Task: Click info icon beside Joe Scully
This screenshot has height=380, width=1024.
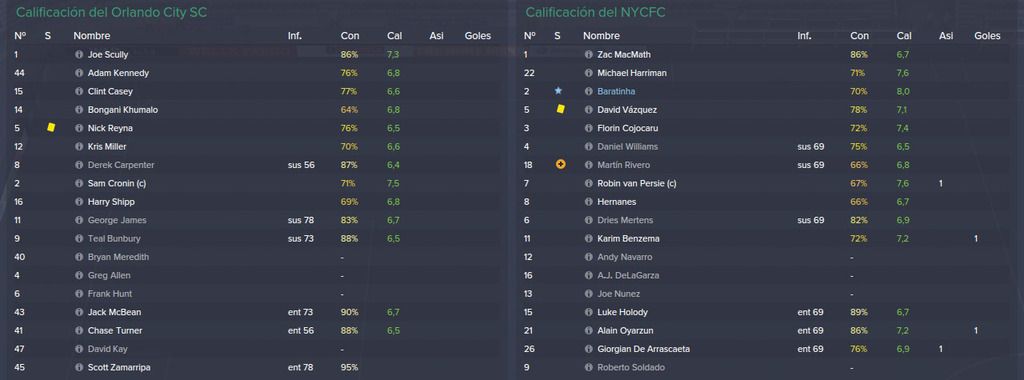Action: (79, 55)
